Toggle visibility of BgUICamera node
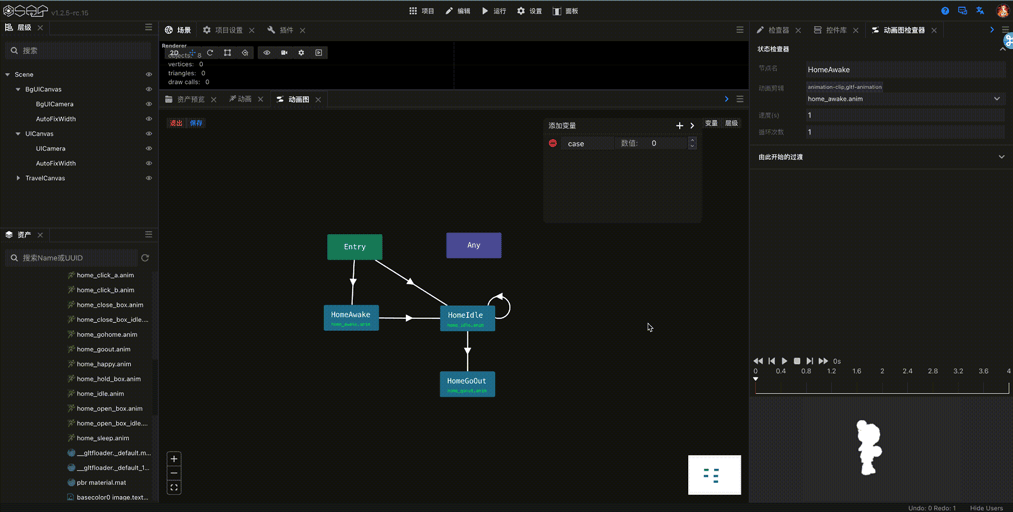Image resolution: width=1013 pixels, height=512 pixels. tap(149, 104)
